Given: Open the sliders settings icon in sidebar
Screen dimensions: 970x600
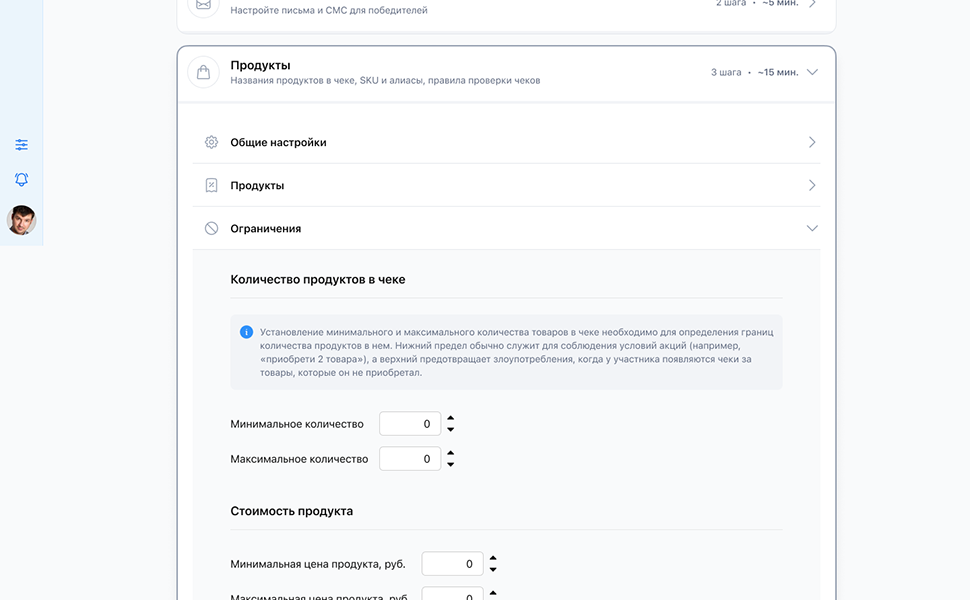Looking at the screenshot, I should (x=22, y=145).
